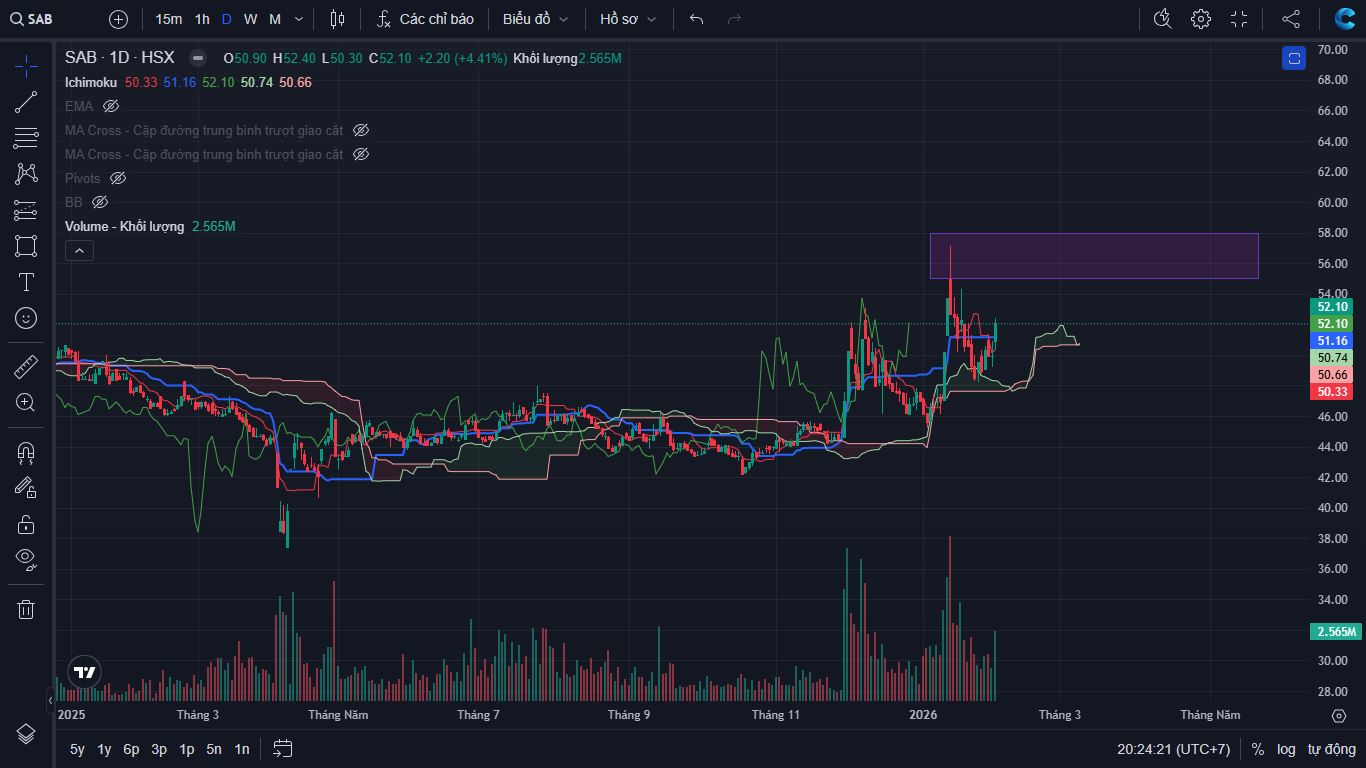Screen dimensions: 1366x768
Task: Expand the time interval dropdown arrow
Action: (299, 19)
